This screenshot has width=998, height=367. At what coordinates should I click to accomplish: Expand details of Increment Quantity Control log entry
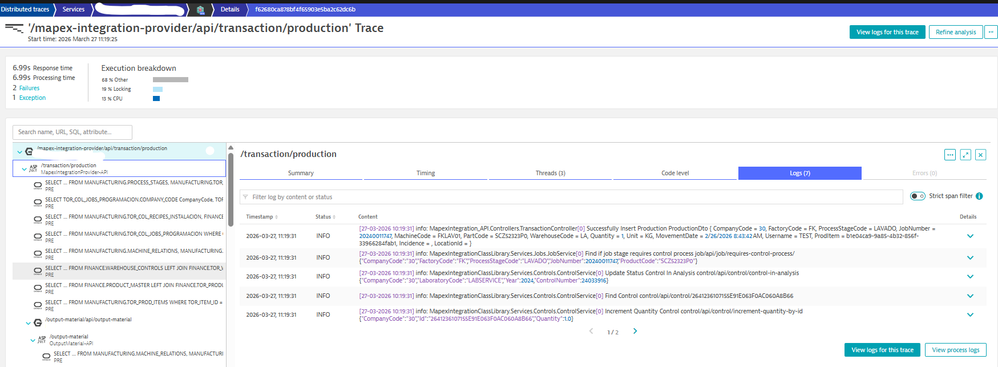click(970, 315)
